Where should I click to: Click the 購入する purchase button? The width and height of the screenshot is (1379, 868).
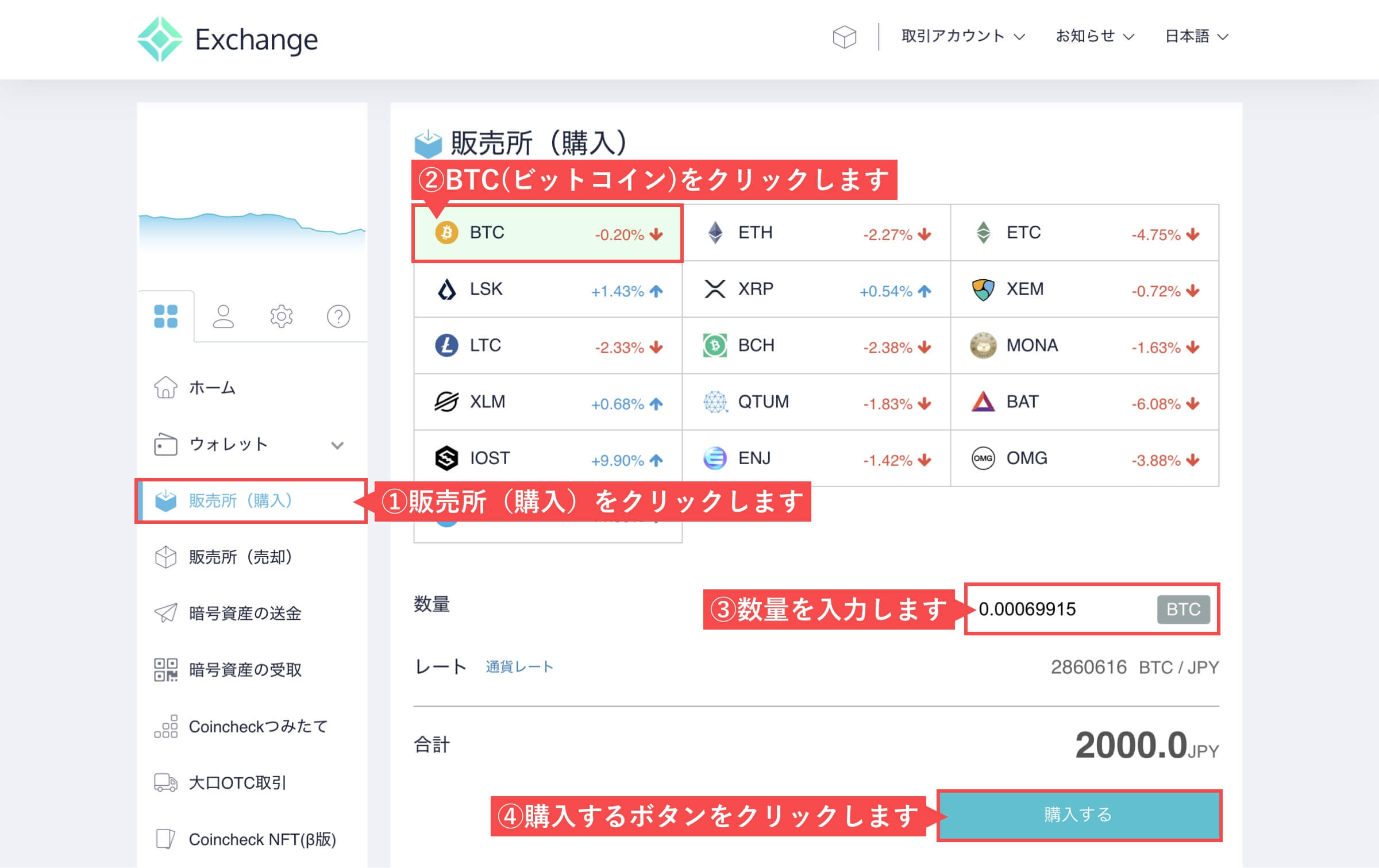(1079, 815)
